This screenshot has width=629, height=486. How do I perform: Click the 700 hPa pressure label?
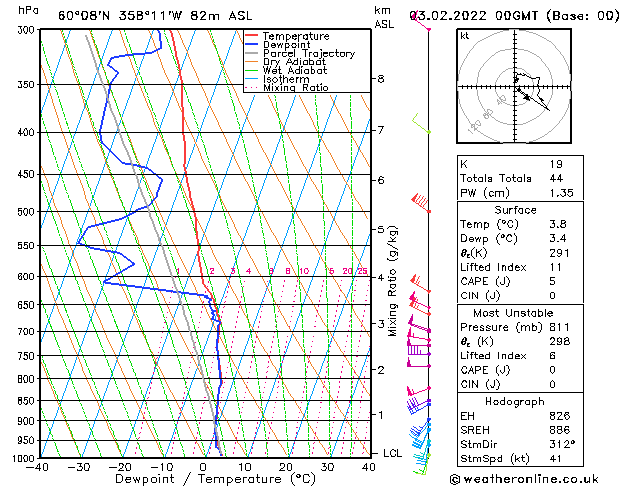point(28,332)
